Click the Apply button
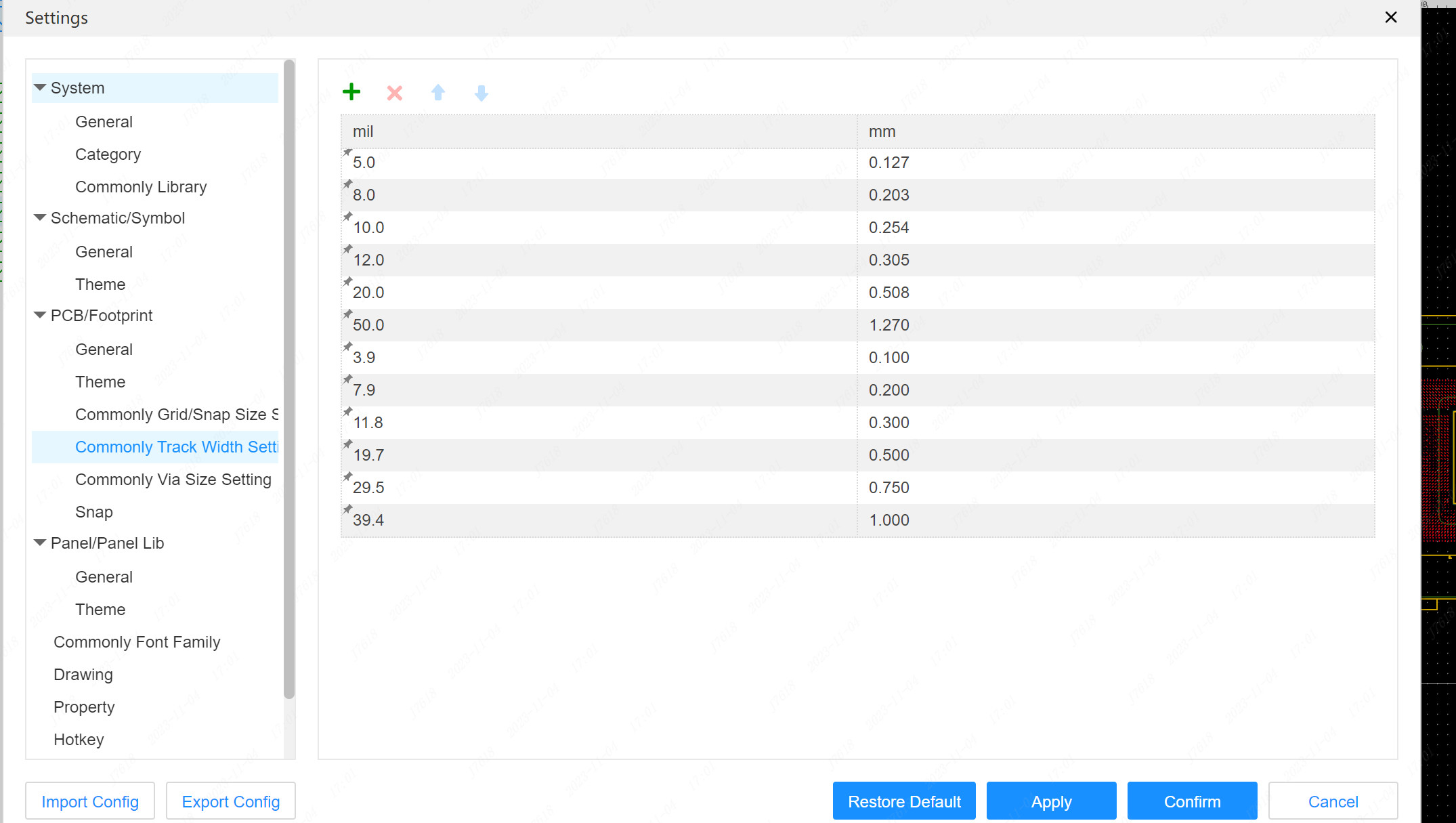 1052,801
